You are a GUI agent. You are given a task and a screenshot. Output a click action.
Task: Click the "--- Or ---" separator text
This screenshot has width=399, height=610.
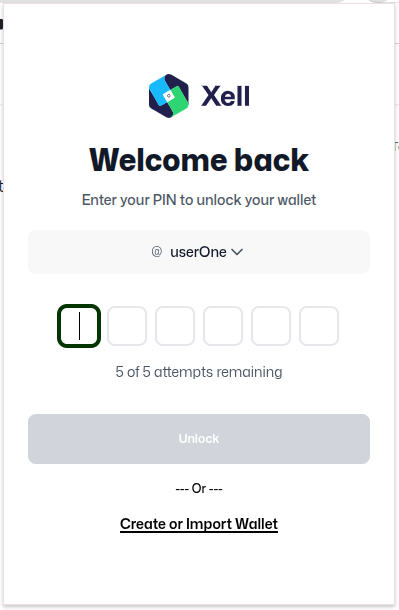tap(199, 488)
